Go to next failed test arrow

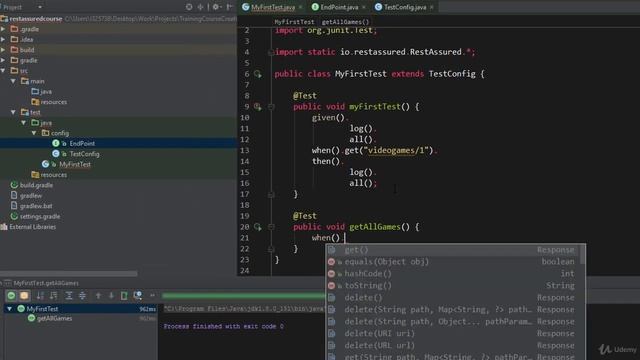coord(111,296)
